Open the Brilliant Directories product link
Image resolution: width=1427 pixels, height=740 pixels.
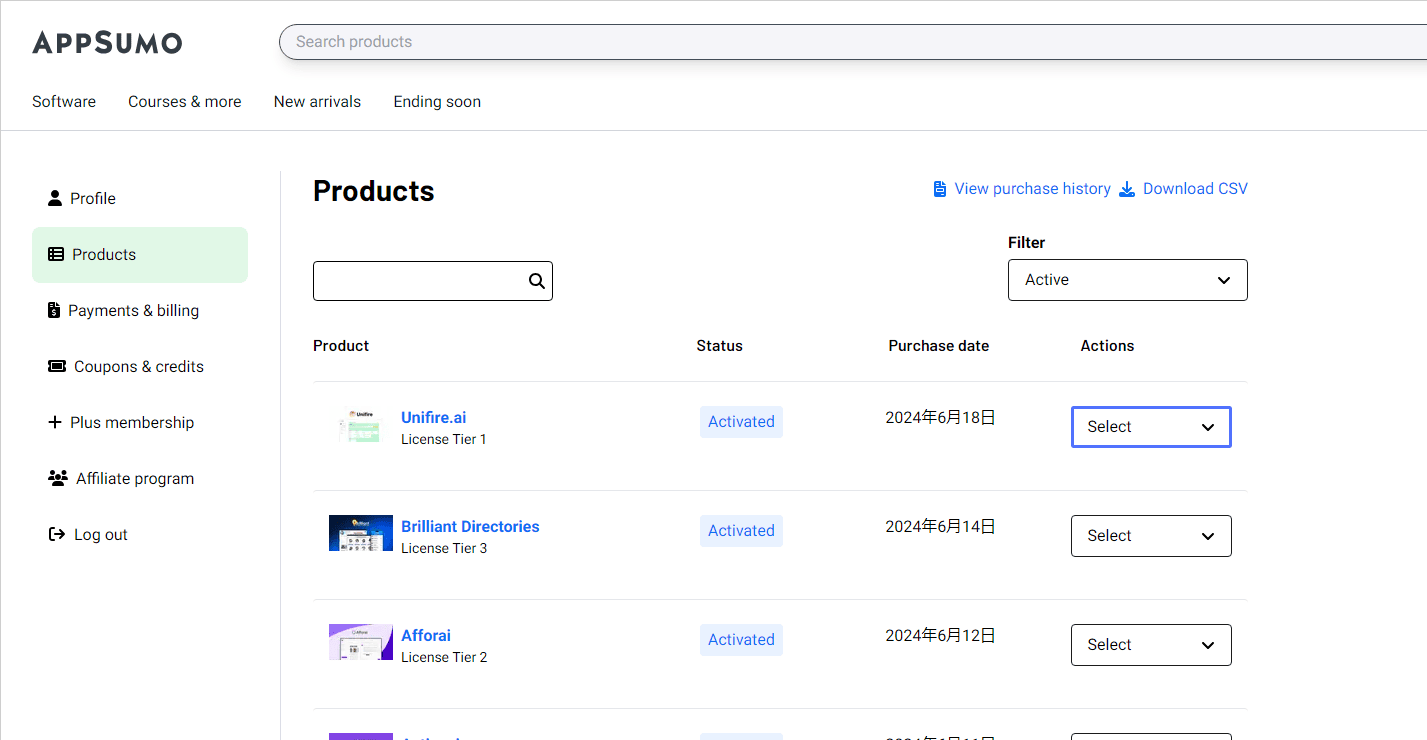coord(470,527)
